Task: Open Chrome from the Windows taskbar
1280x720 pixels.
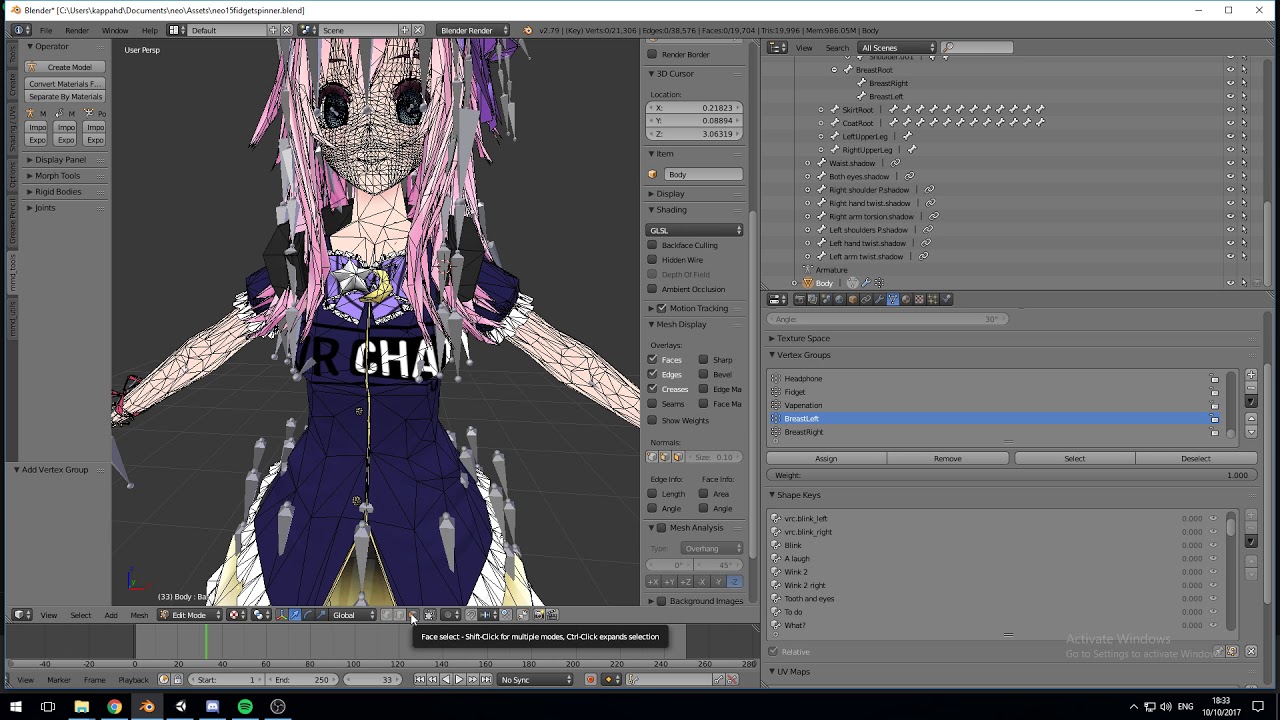Action: [114, 707]
